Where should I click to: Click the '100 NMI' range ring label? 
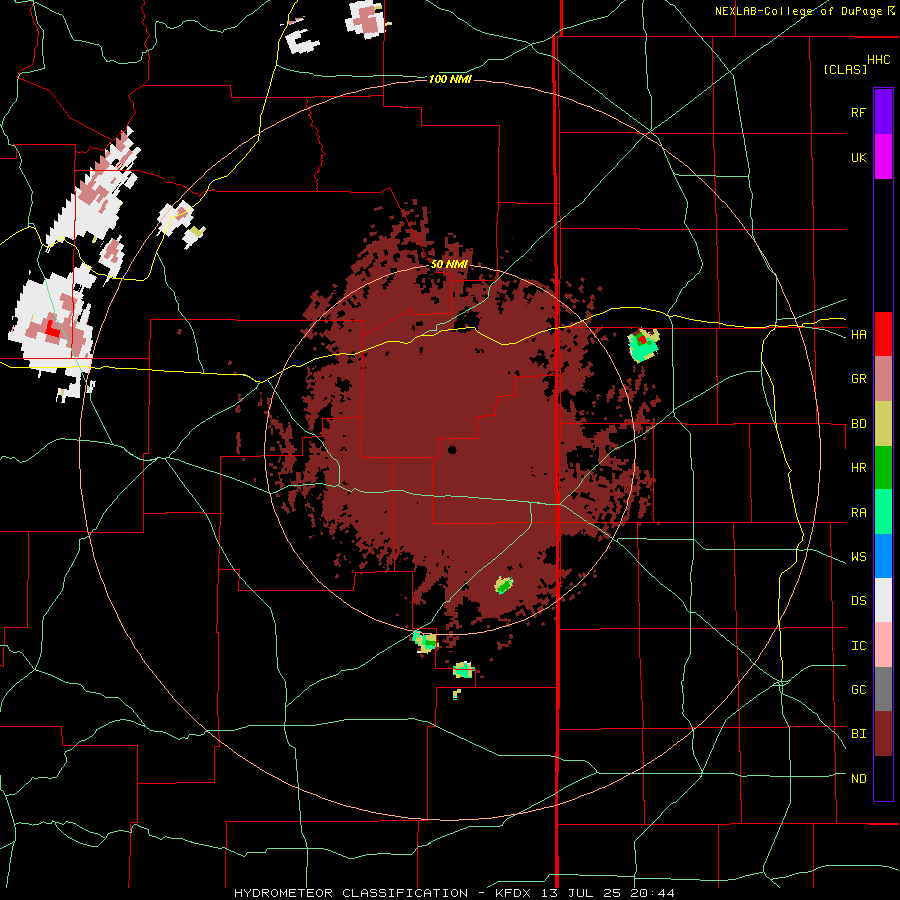(x=450, y=79)
